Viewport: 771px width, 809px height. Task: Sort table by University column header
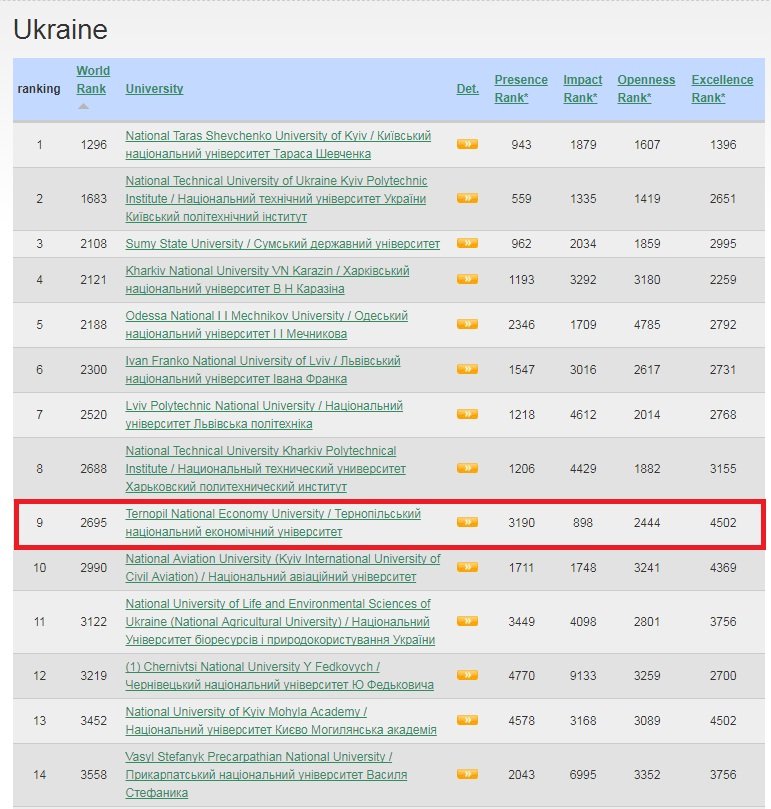coord(154,89)
